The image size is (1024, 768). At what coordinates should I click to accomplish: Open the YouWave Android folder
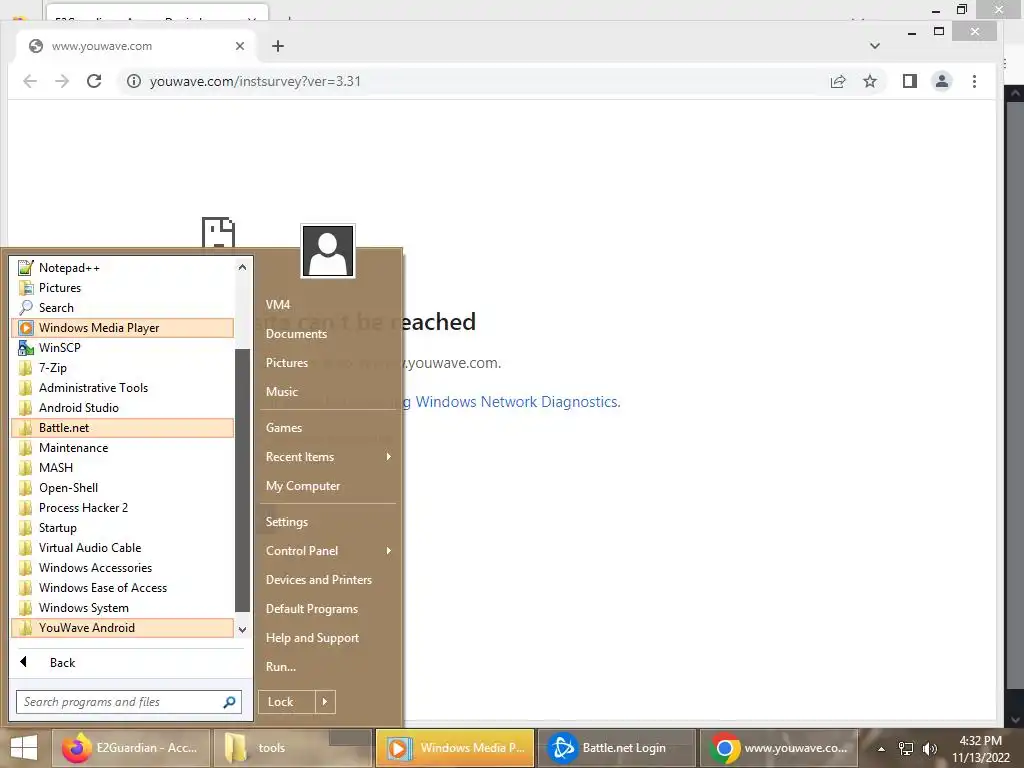tap(123, 628)
